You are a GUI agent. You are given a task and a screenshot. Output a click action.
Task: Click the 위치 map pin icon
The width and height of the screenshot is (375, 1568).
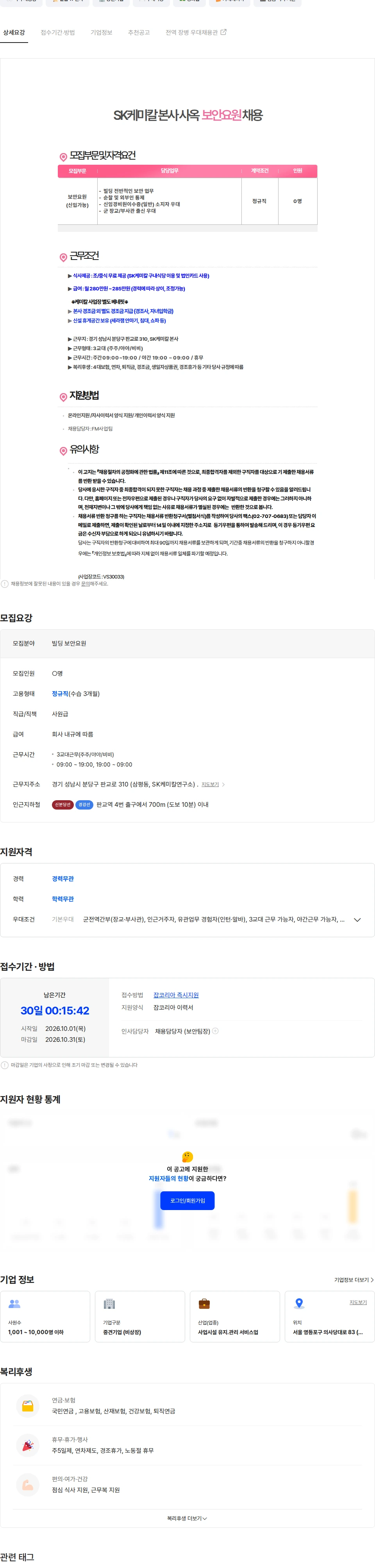tap(299, 1304)
